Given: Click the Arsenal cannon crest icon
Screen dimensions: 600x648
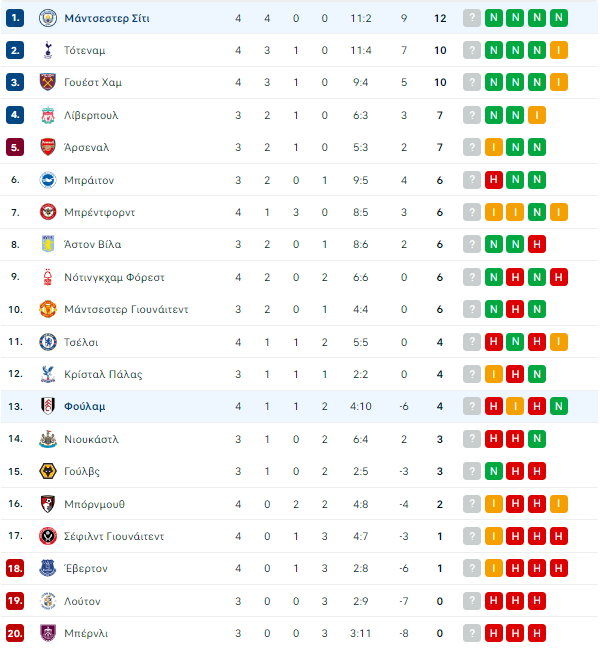Looking at the screenshot, I should [x=48, y=147].
